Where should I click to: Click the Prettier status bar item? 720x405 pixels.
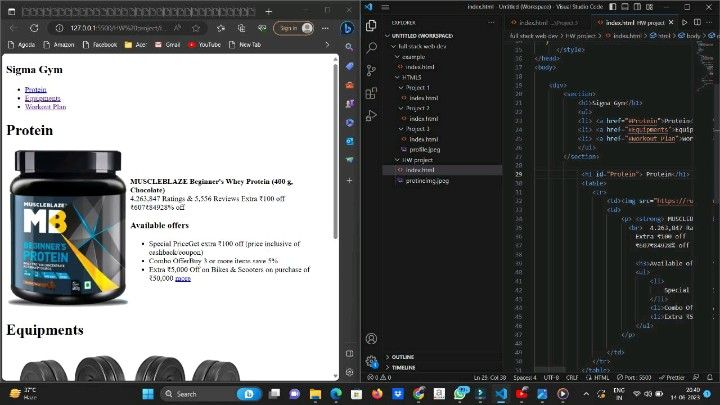(x=672, y=377)
